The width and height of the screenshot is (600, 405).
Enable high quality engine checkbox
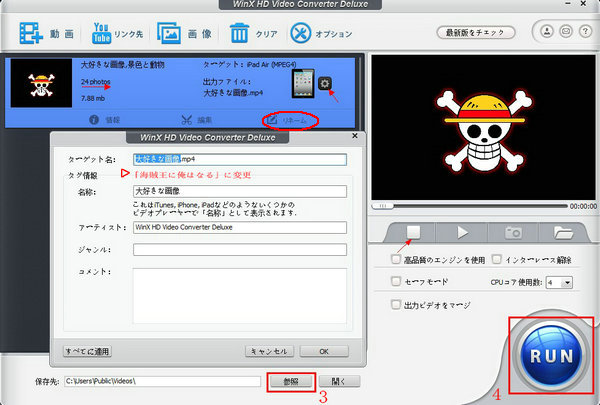(x=396, y=259)
